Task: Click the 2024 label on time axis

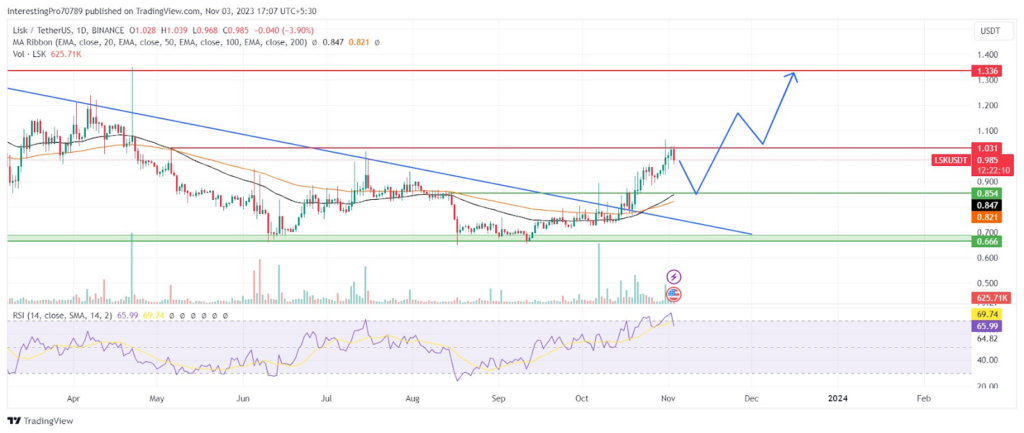Action: click(x=837, y=397)
